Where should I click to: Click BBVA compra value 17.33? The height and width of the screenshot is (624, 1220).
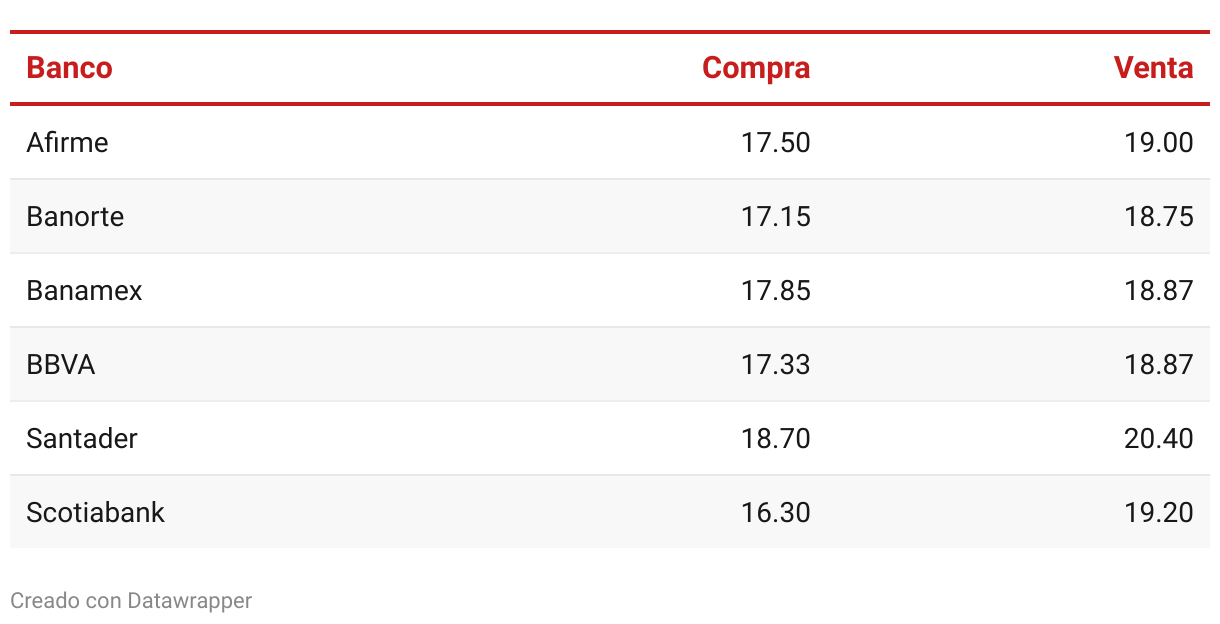776,364
